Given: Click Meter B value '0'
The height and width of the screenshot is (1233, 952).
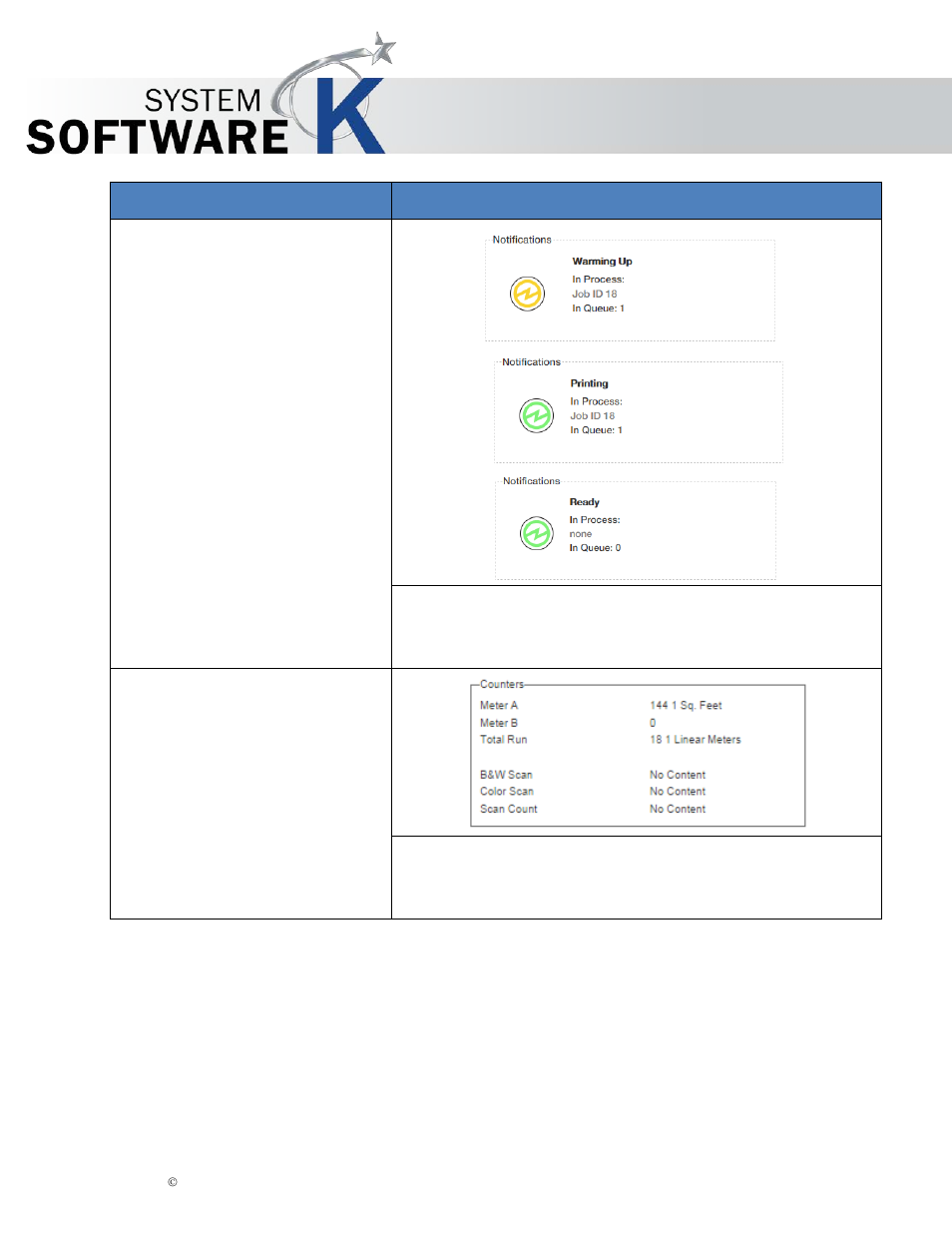Looking at the screenshot, I should [x=653, y=723].
